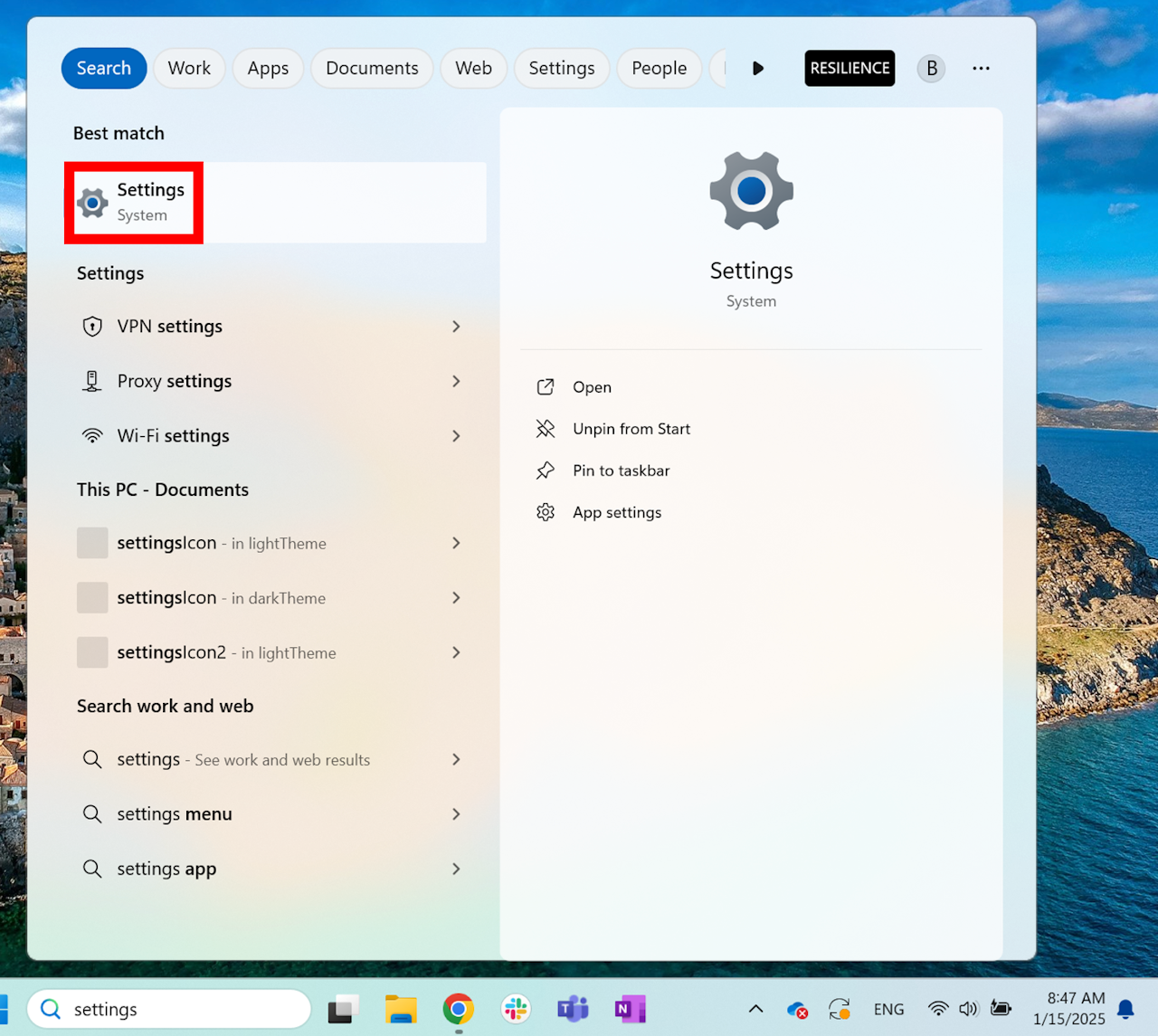The width and height of the screenshot is (1158, 1036).
Task: Open the three-dot more options menu
Action: click(x=981, y=68)
